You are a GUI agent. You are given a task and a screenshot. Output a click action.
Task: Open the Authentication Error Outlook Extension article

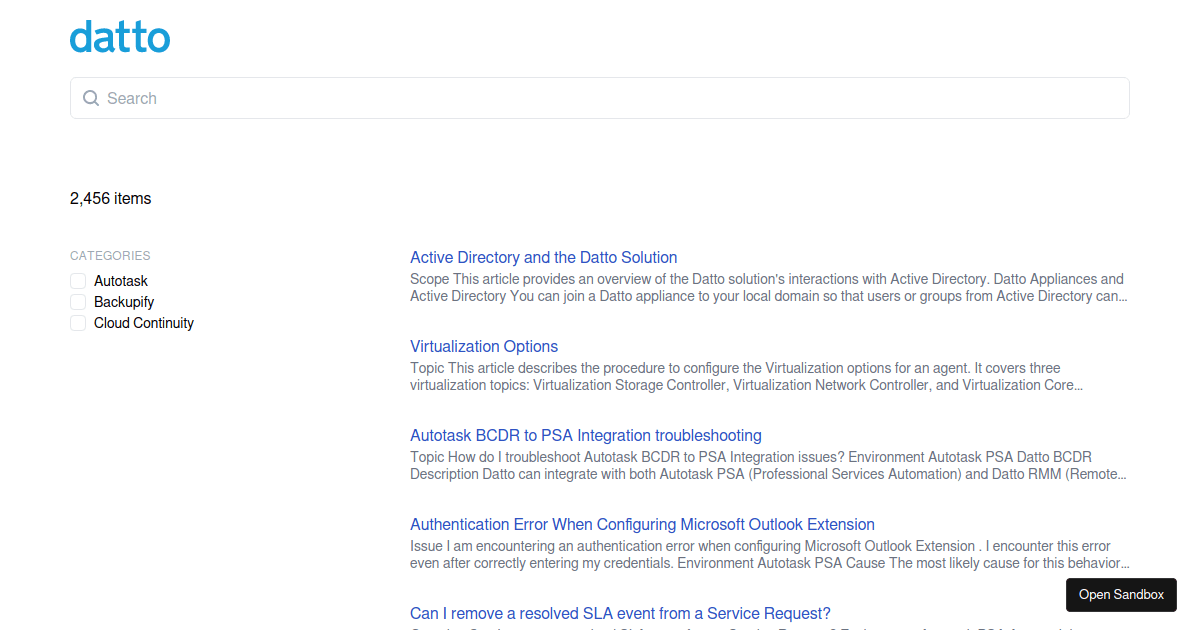(x=642, y=524)
